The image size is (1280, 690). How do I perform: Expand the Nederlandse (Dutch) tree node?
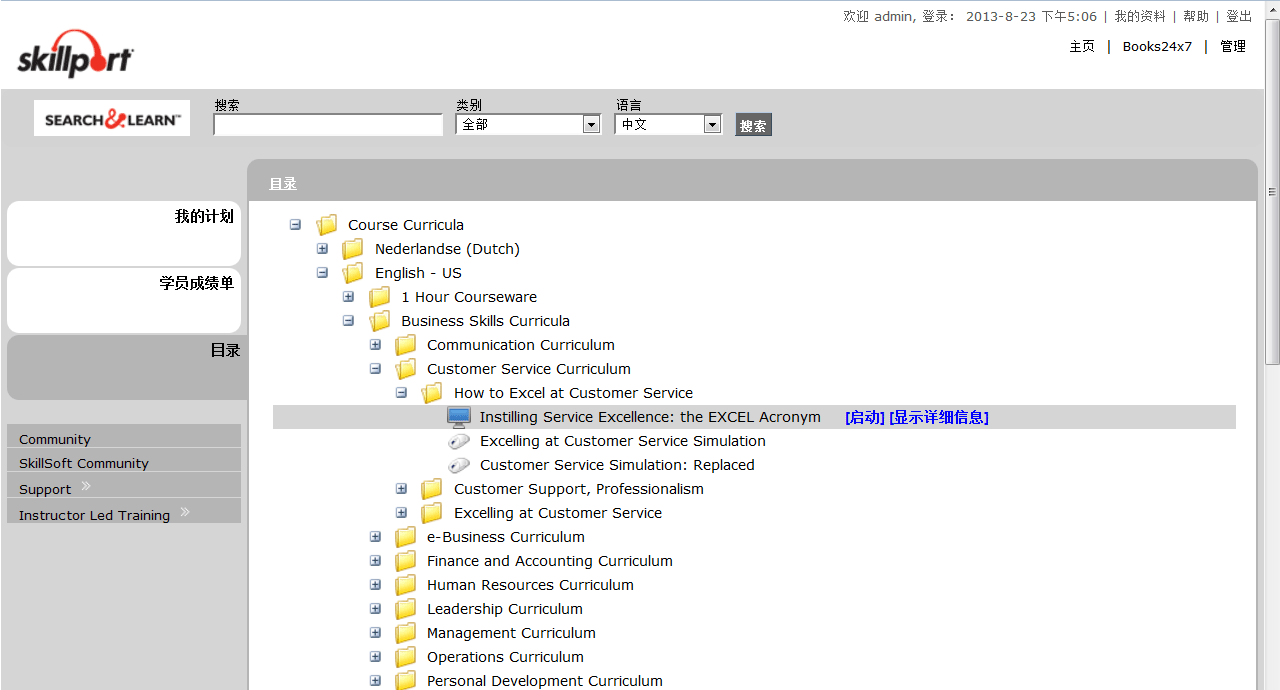click(x=322, y=249)
